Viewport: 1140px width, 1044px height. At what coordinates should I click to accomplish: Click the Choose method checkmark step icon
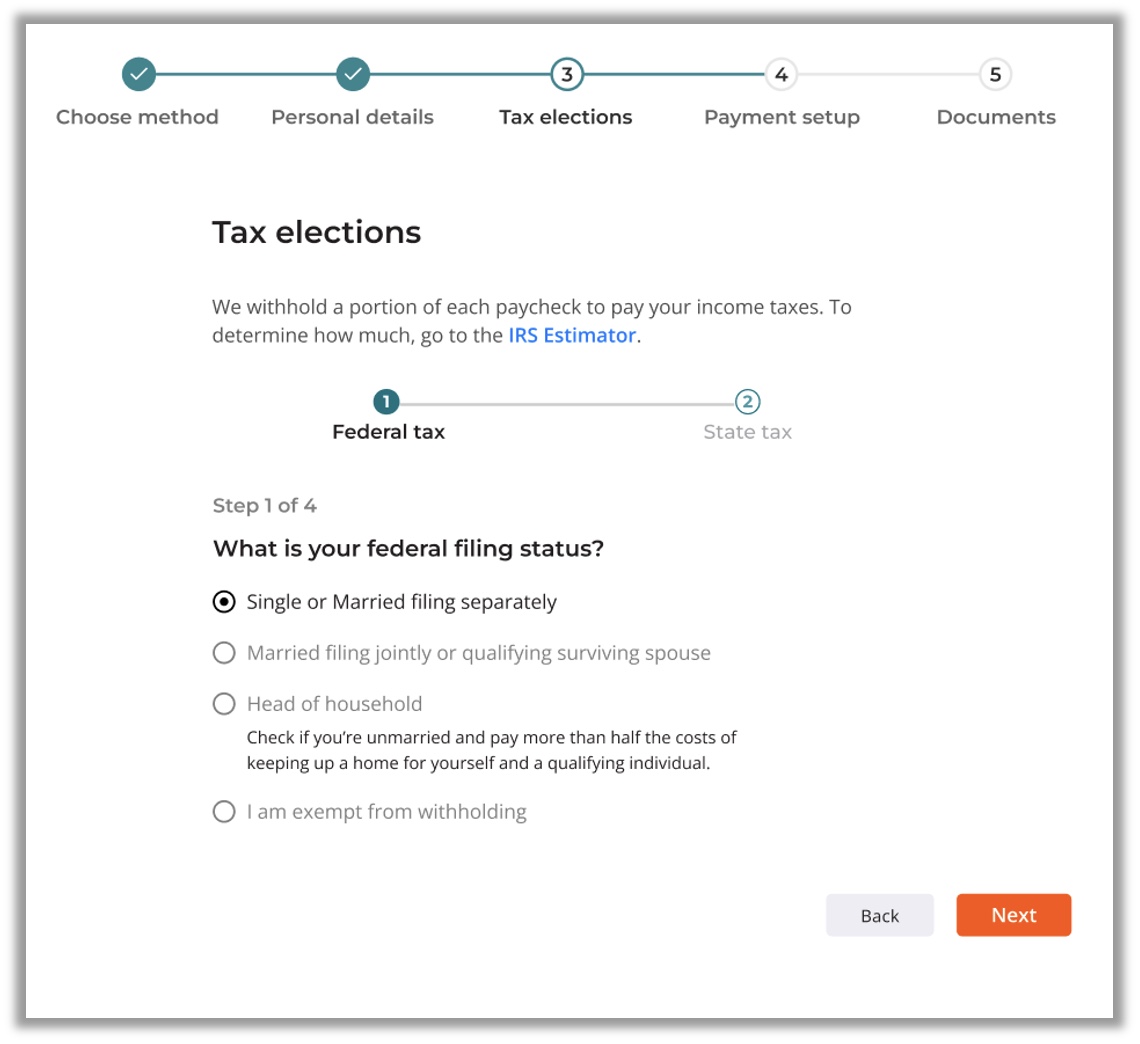(x=138, y=74)
